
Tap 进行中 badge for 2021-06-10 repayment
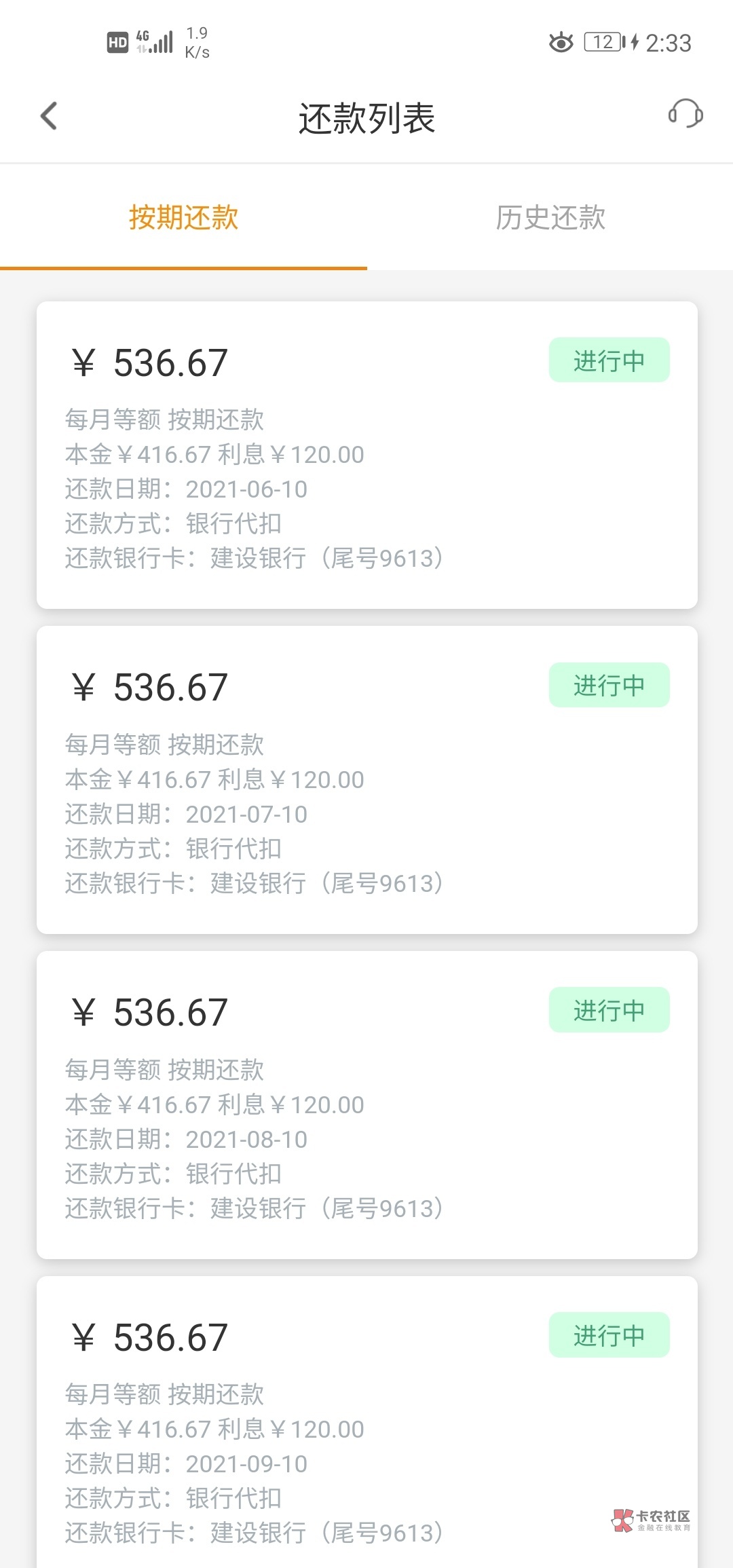pyautogui.click(x=609, y=360)
